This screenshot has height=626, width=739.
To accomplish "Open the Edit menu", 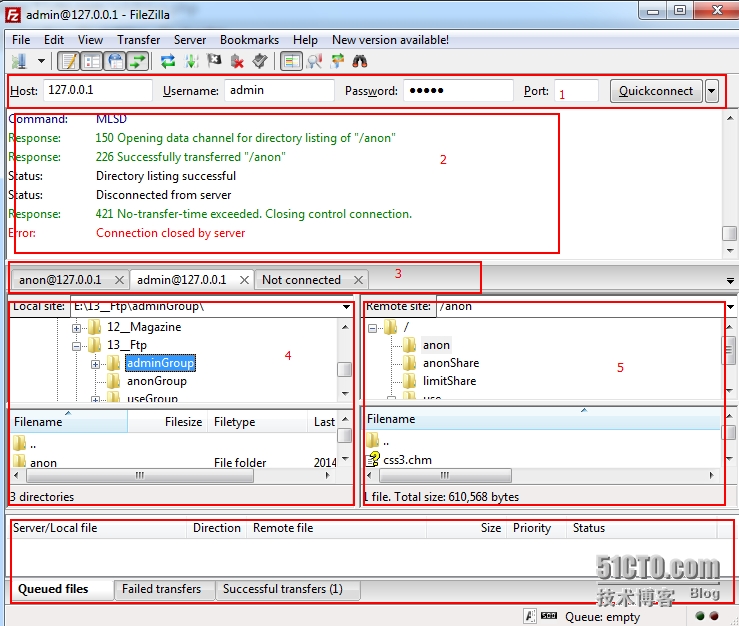I will [x=54, y=40].
